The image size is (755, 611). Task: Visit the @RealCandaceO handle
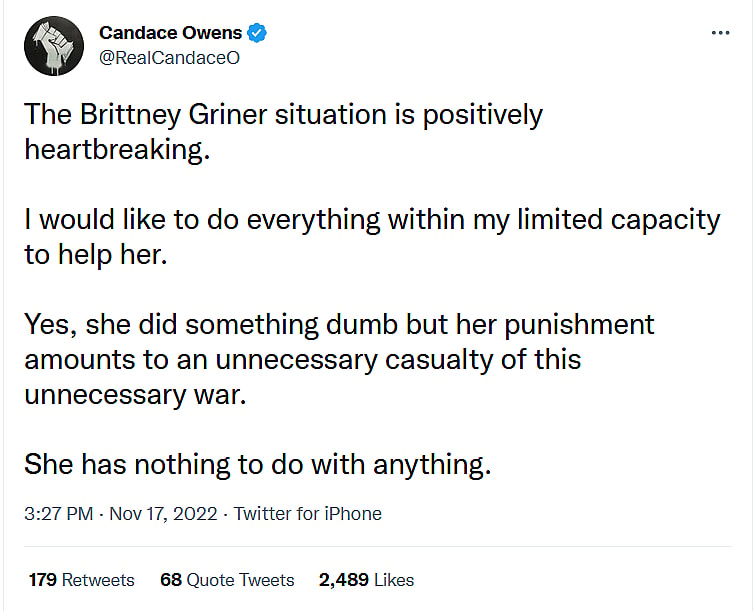169,58
